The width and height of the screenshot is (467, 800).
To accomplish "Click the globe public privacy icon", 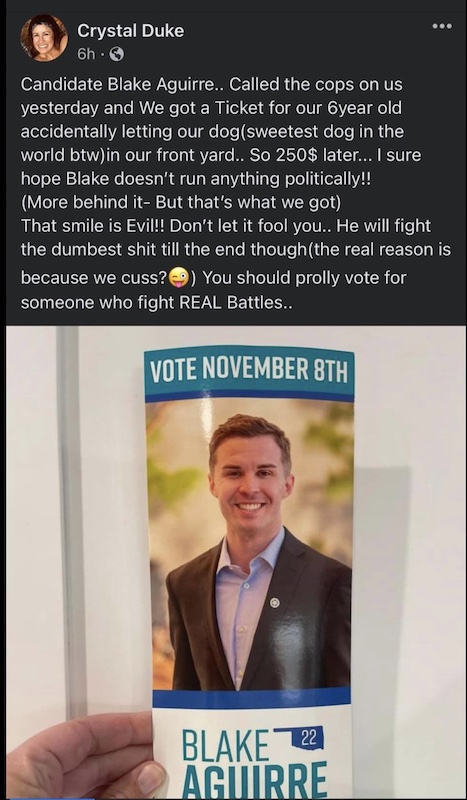I will pos(117,54).
